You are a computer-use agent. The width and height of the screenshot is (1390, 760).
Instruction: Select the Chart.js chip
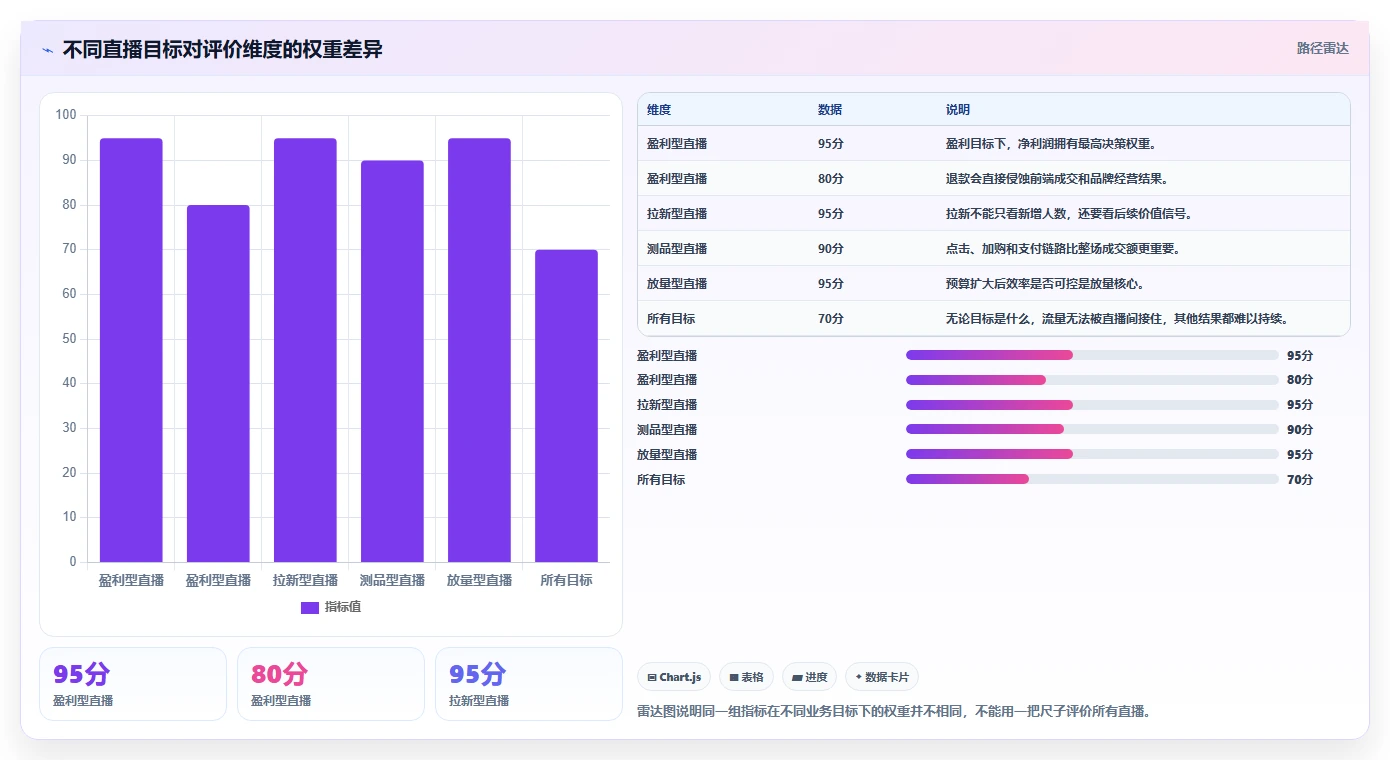(x=674, y=677)
